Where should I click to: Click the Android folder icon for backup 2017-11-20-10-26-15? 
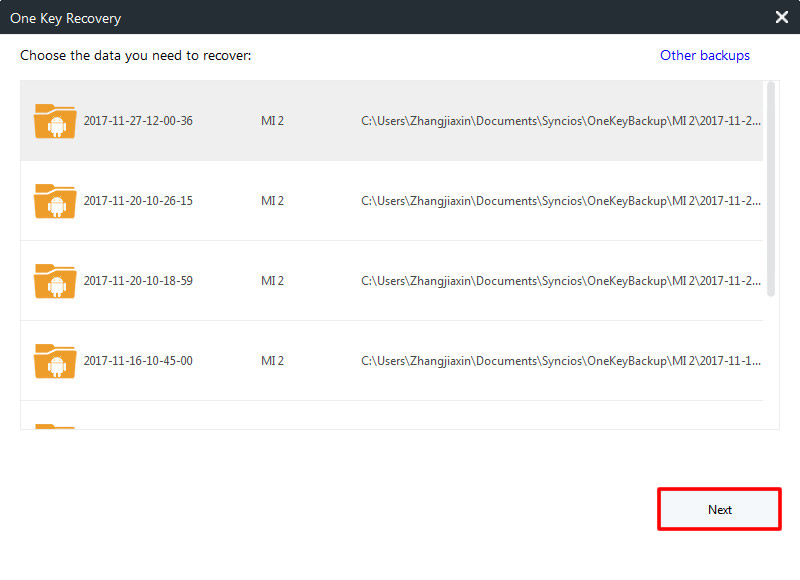pos(55,201)
